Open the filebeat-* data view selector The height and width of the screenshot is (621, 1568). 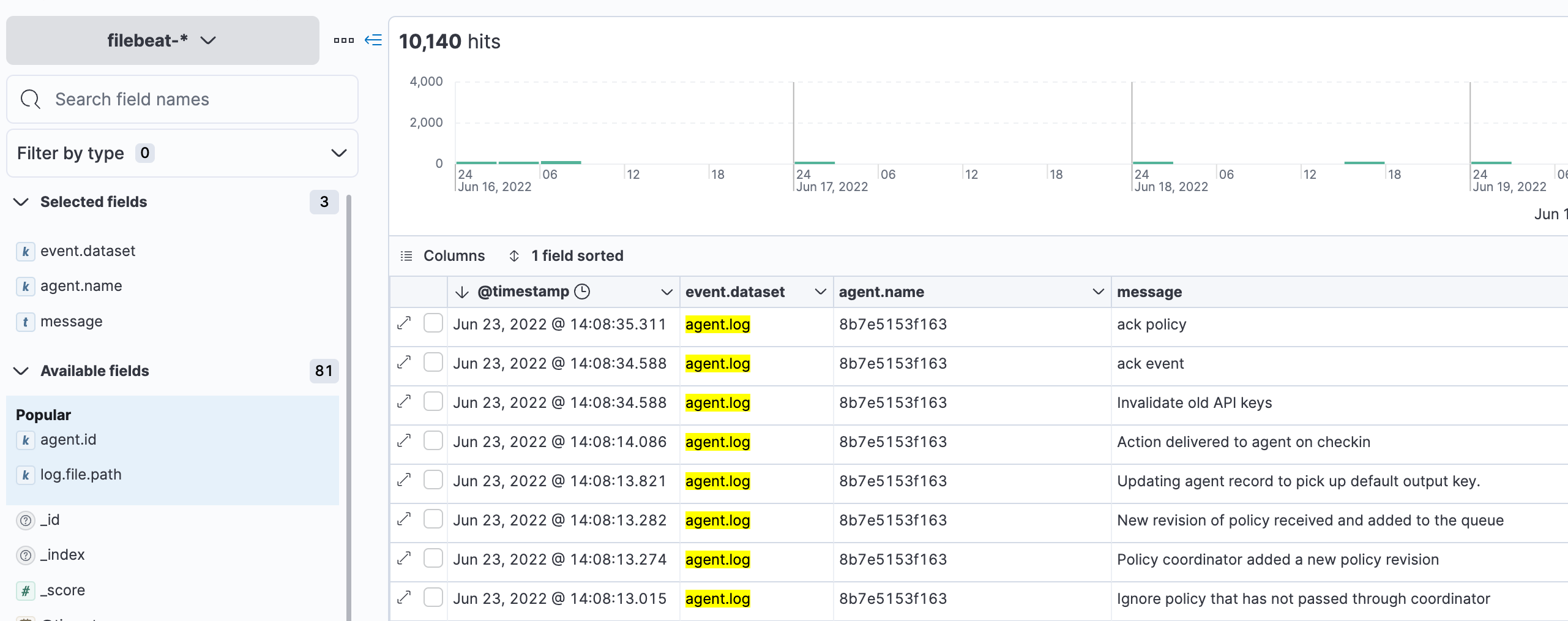tap(162, 40)
